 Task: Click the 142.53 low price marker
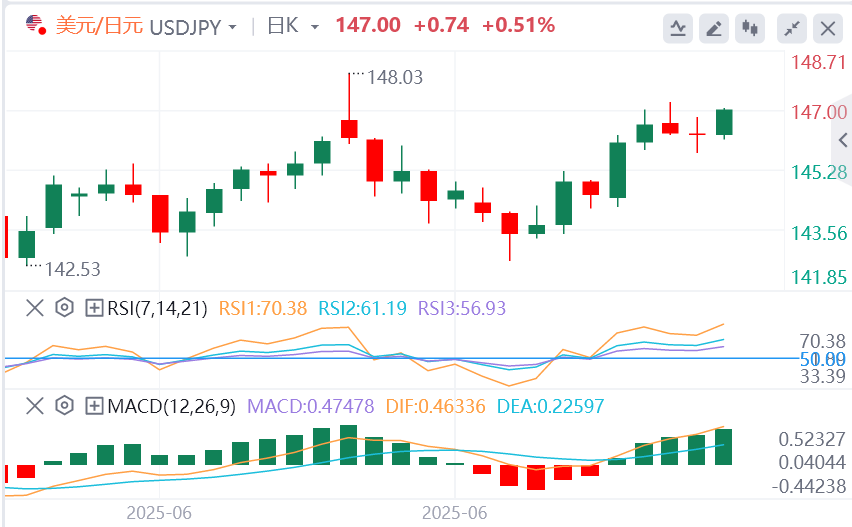[72, 269]
